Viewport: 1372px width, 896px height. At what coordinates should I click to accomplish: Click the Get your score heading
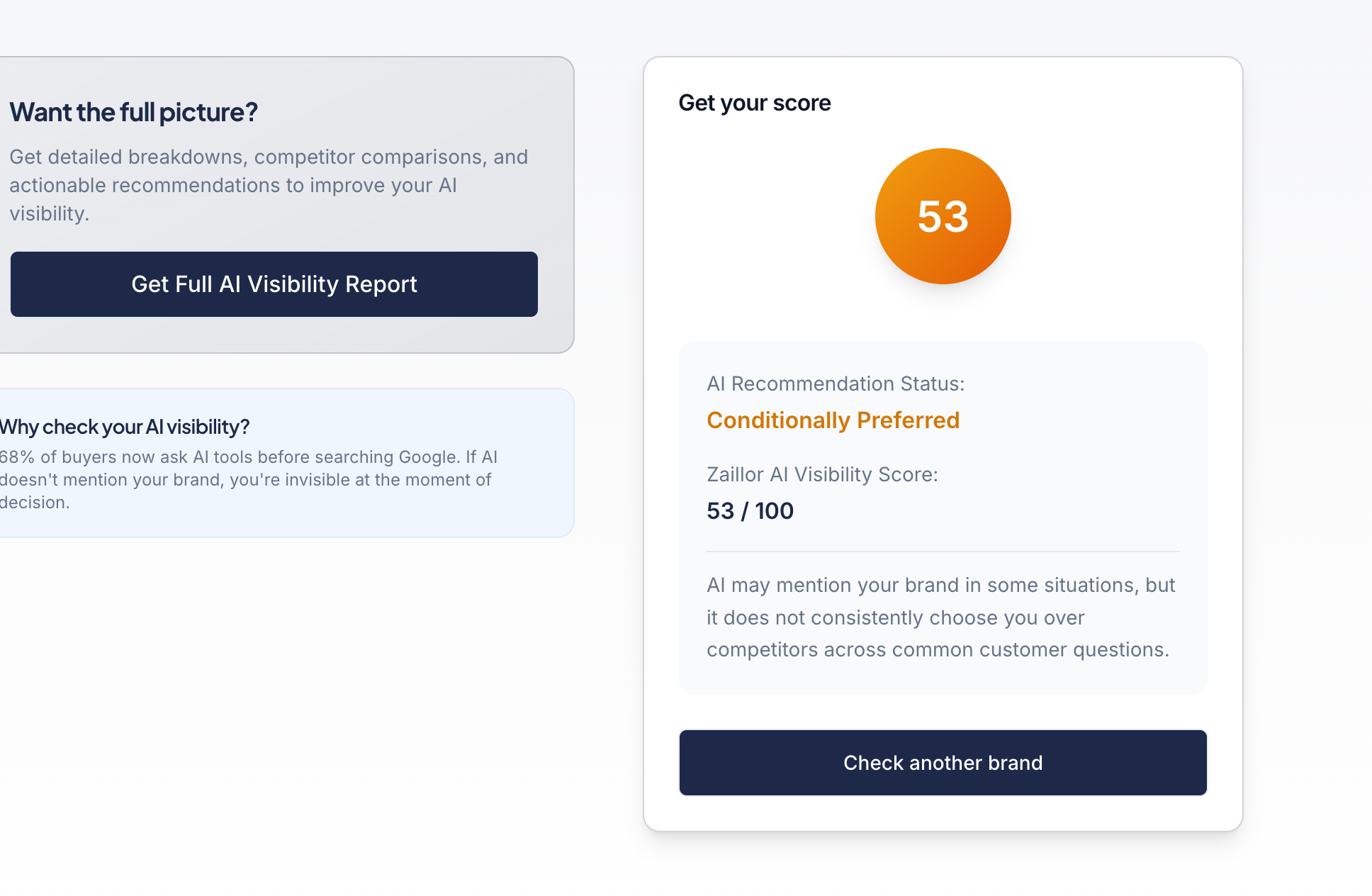754,103
